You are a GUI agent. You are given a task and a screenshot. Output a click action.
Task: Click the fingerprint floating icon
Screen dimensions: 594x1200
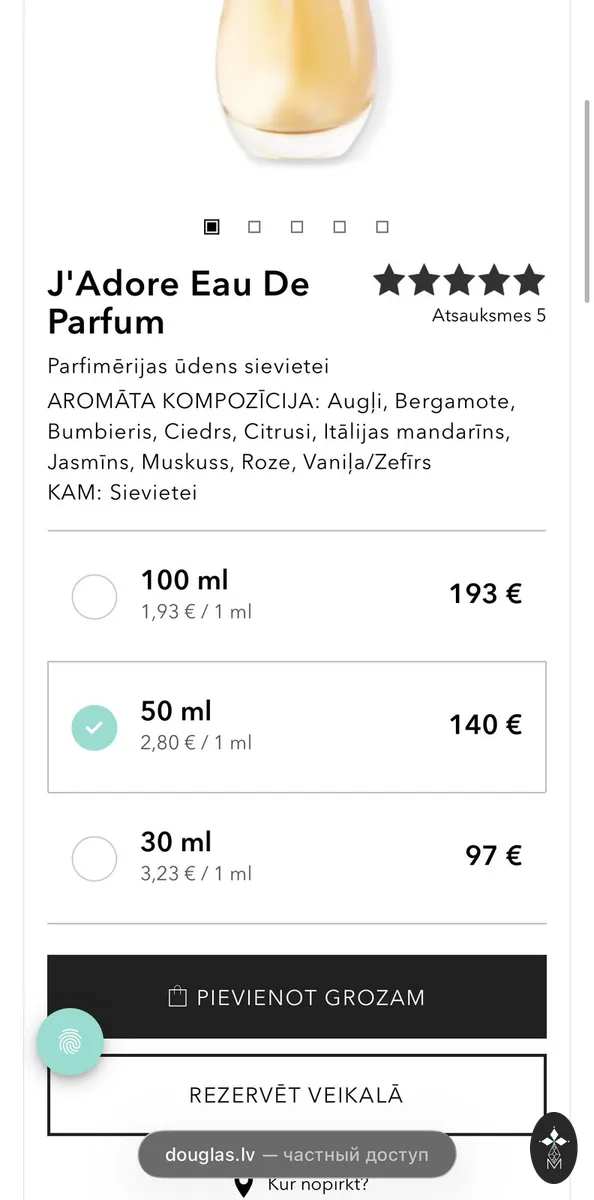coord(70,1042)
